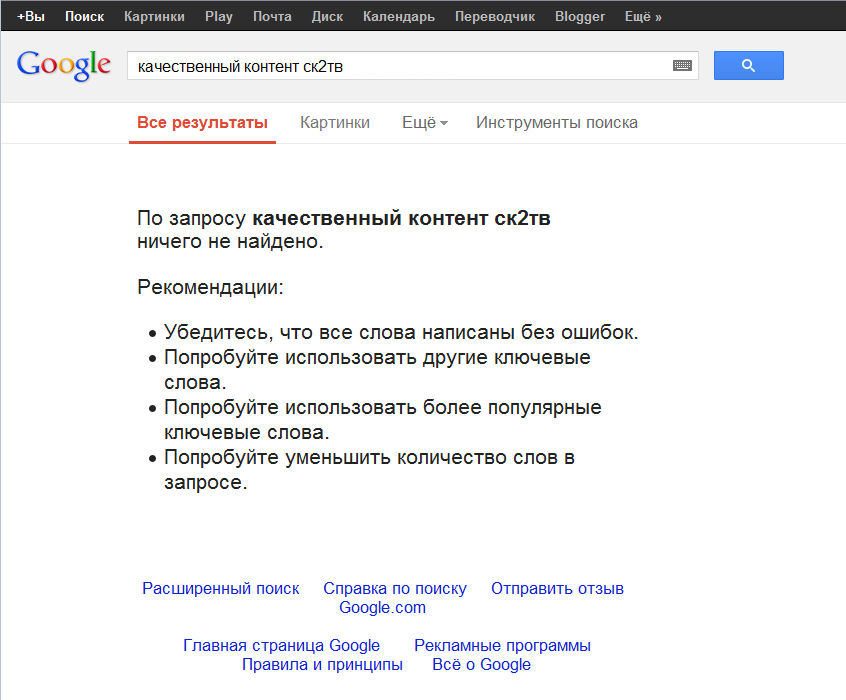
Task: Click the bold query text качественный контент ск2тв
Action: (401, 219)
